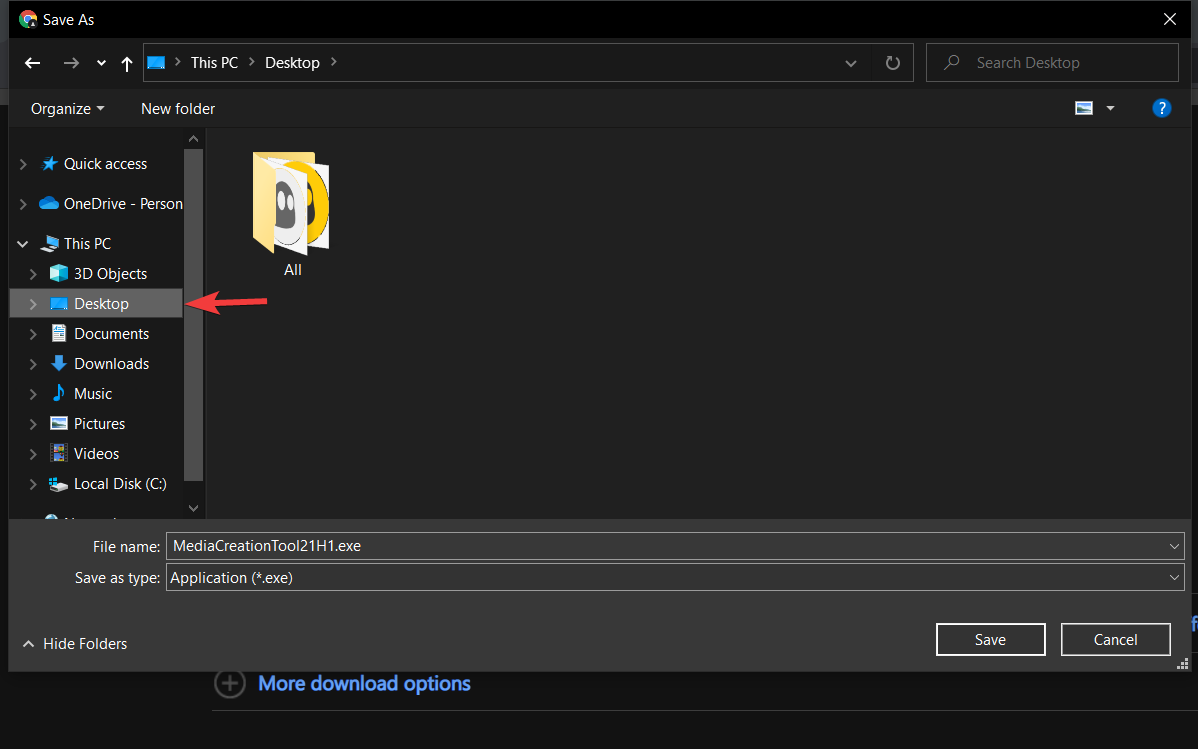
Task: Click the PC icon in address bar
Action: tap(156, 63)
